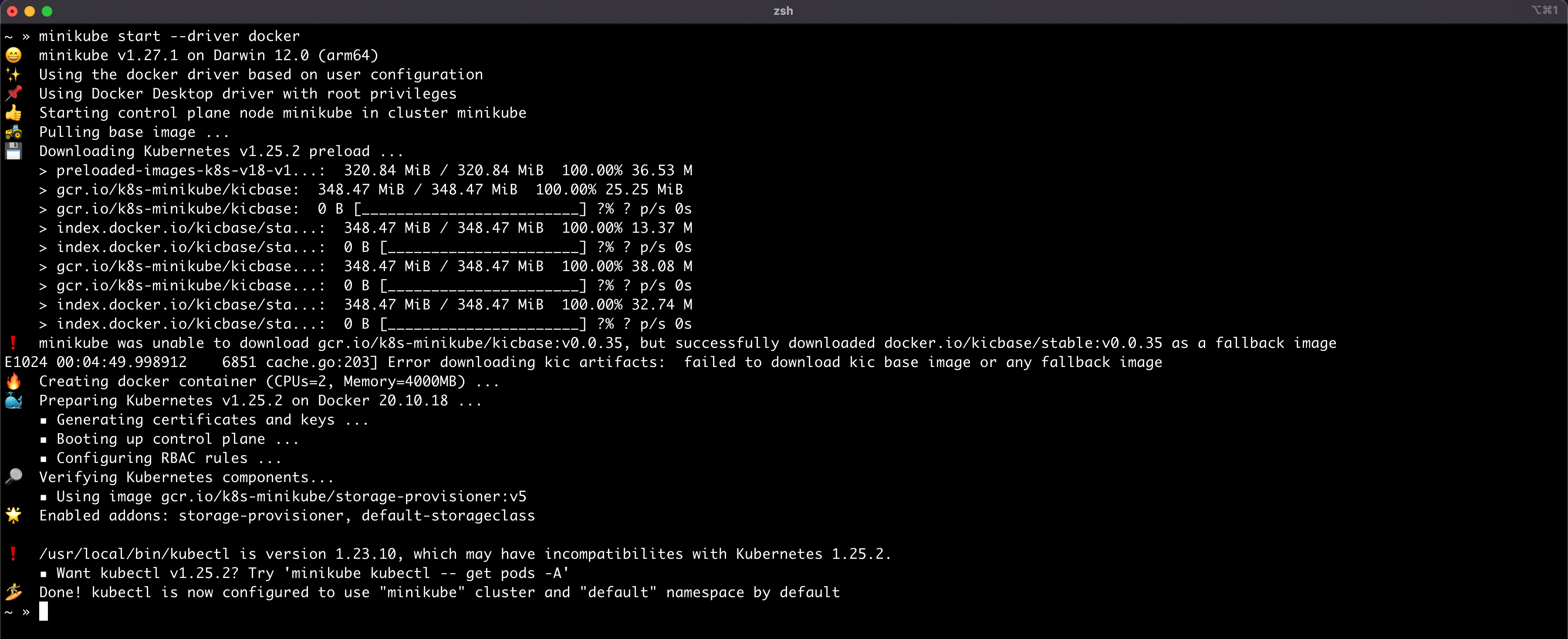Click 'Creating docker container (CPUs=2, Memory=4000MB) ...'

point(270,381)
